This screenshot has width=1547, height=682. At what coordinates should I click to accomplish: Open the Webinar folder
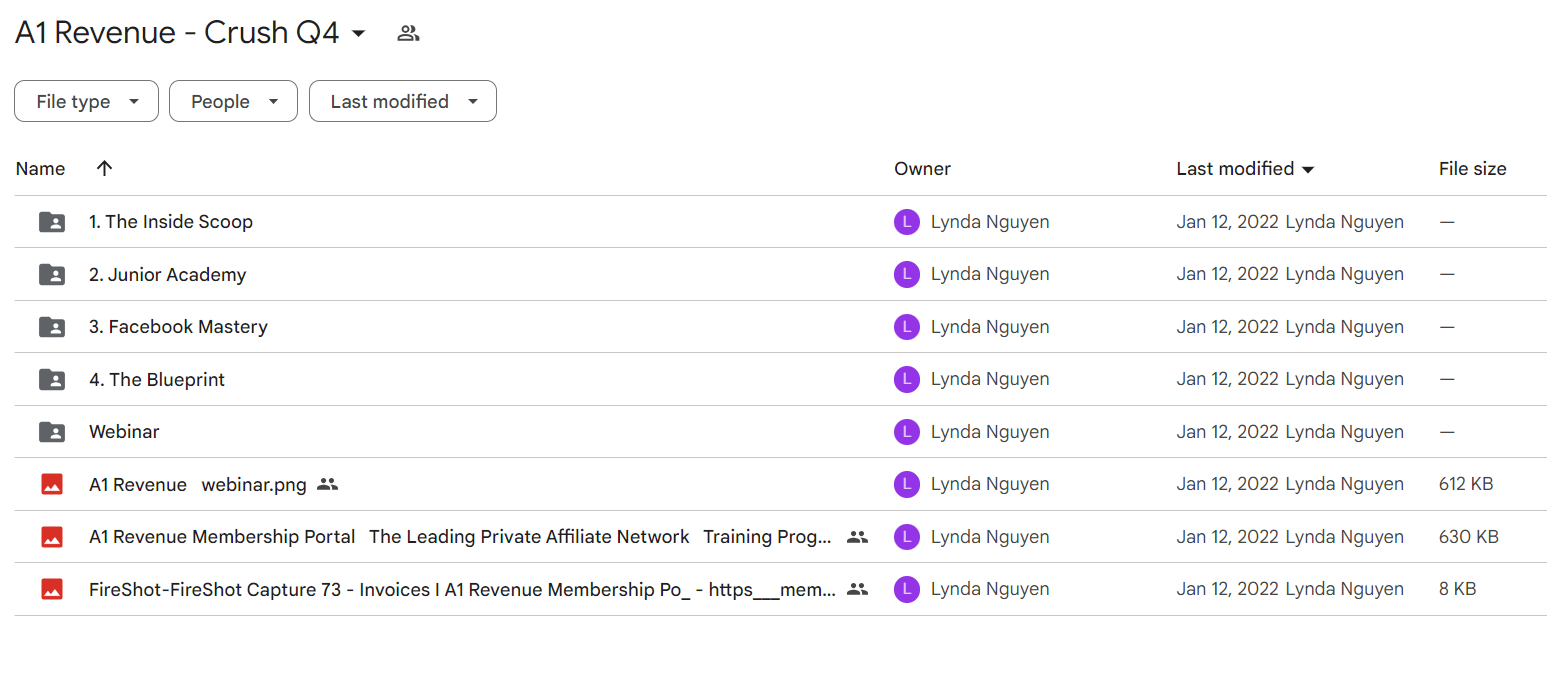(124, 432)
